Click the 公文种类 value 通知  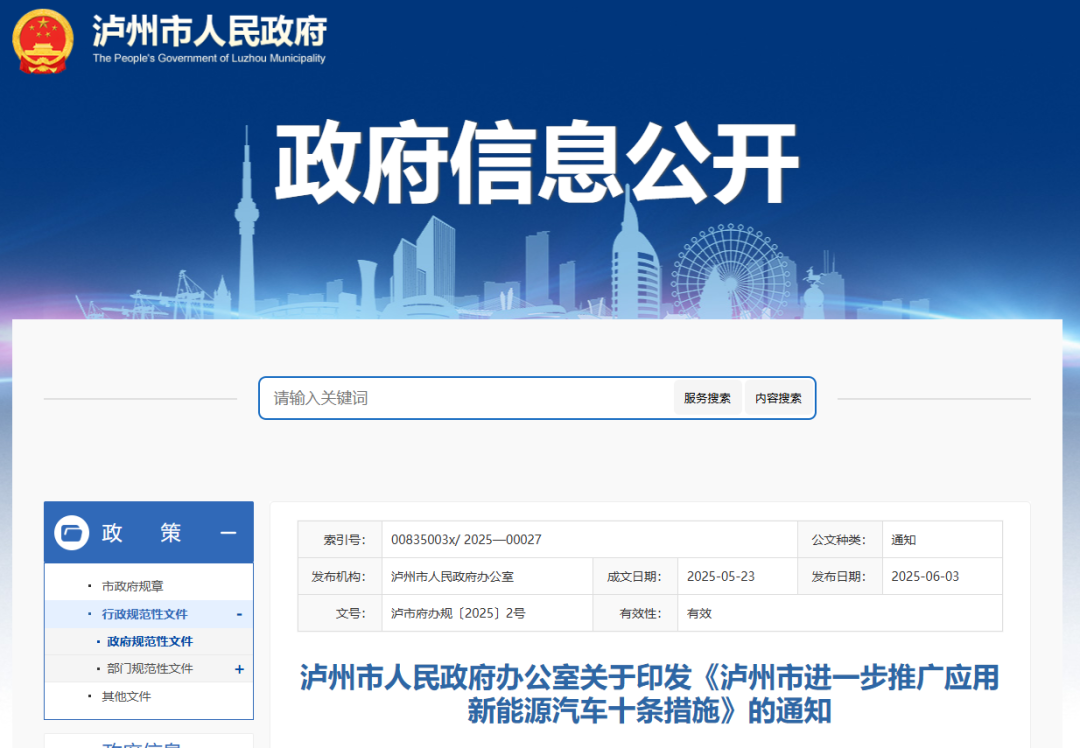pyautogui.click(x=904, y=539)
